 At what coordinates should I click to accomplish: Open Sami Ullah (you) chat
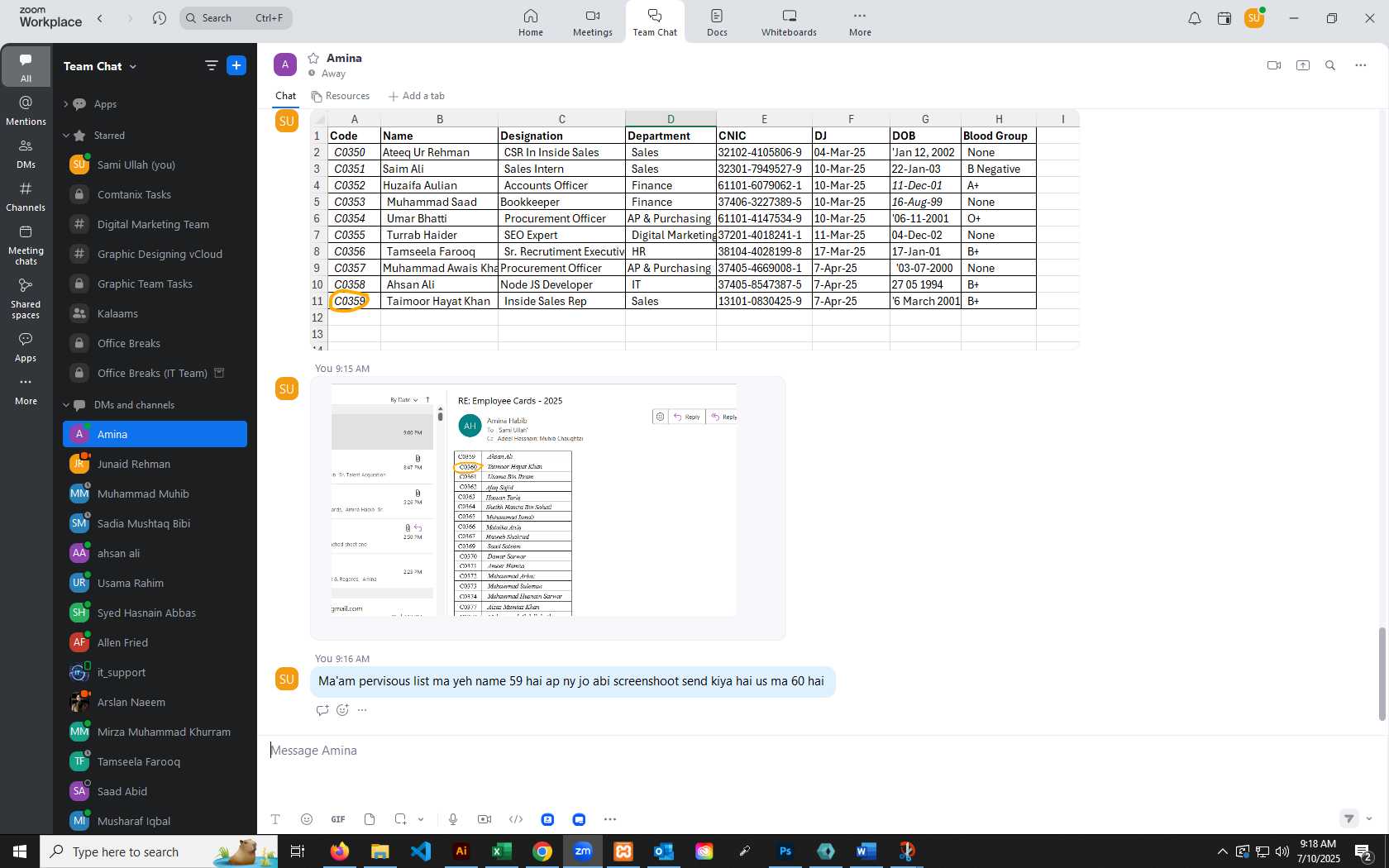pos(155,165)
